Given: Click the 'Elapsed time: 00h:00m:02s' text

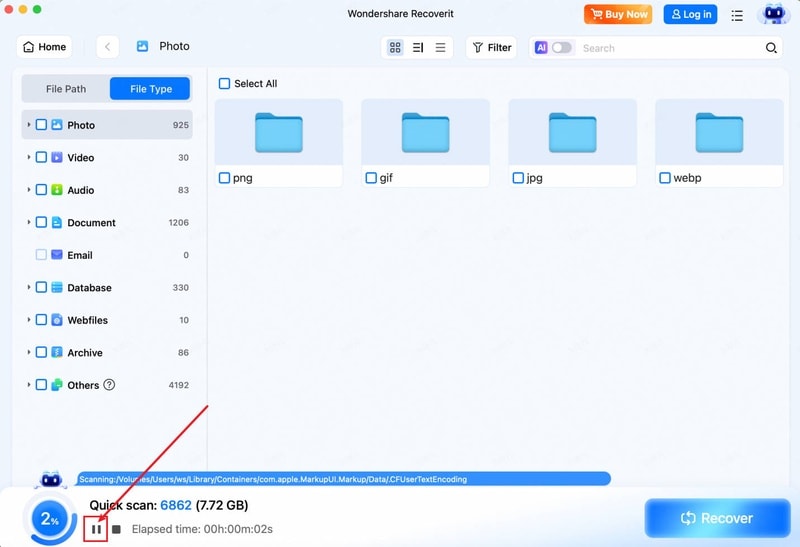Looking at the screenshot, I should [x=202, y=529].
